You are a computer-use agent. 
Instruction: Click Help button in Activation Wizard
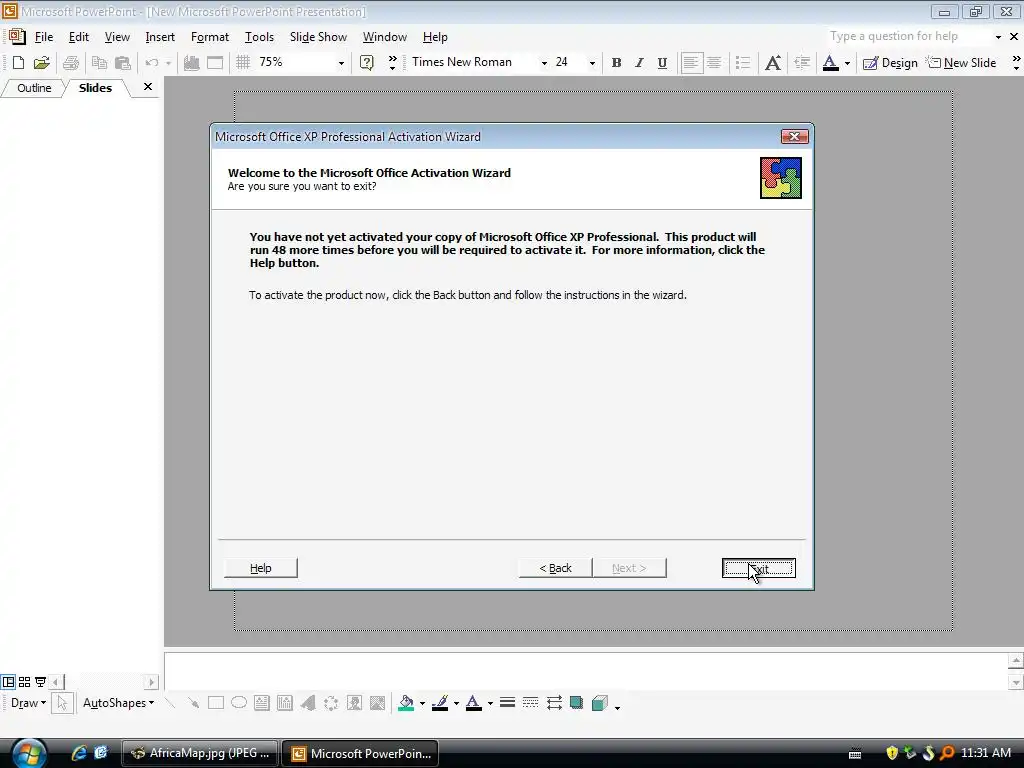tap(261, 568)
